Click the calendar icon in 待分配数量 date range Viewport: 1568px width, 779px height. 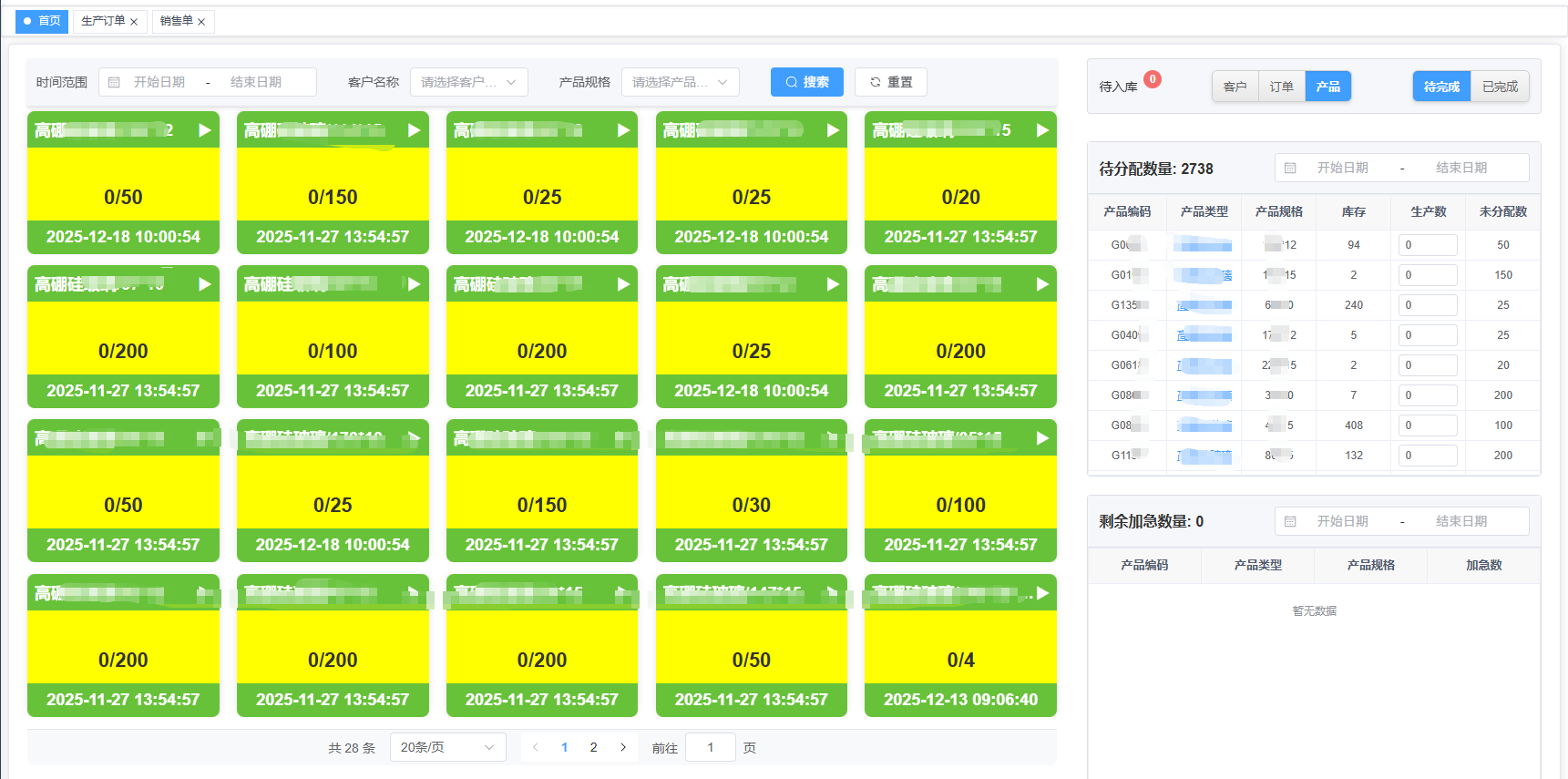1290,169
